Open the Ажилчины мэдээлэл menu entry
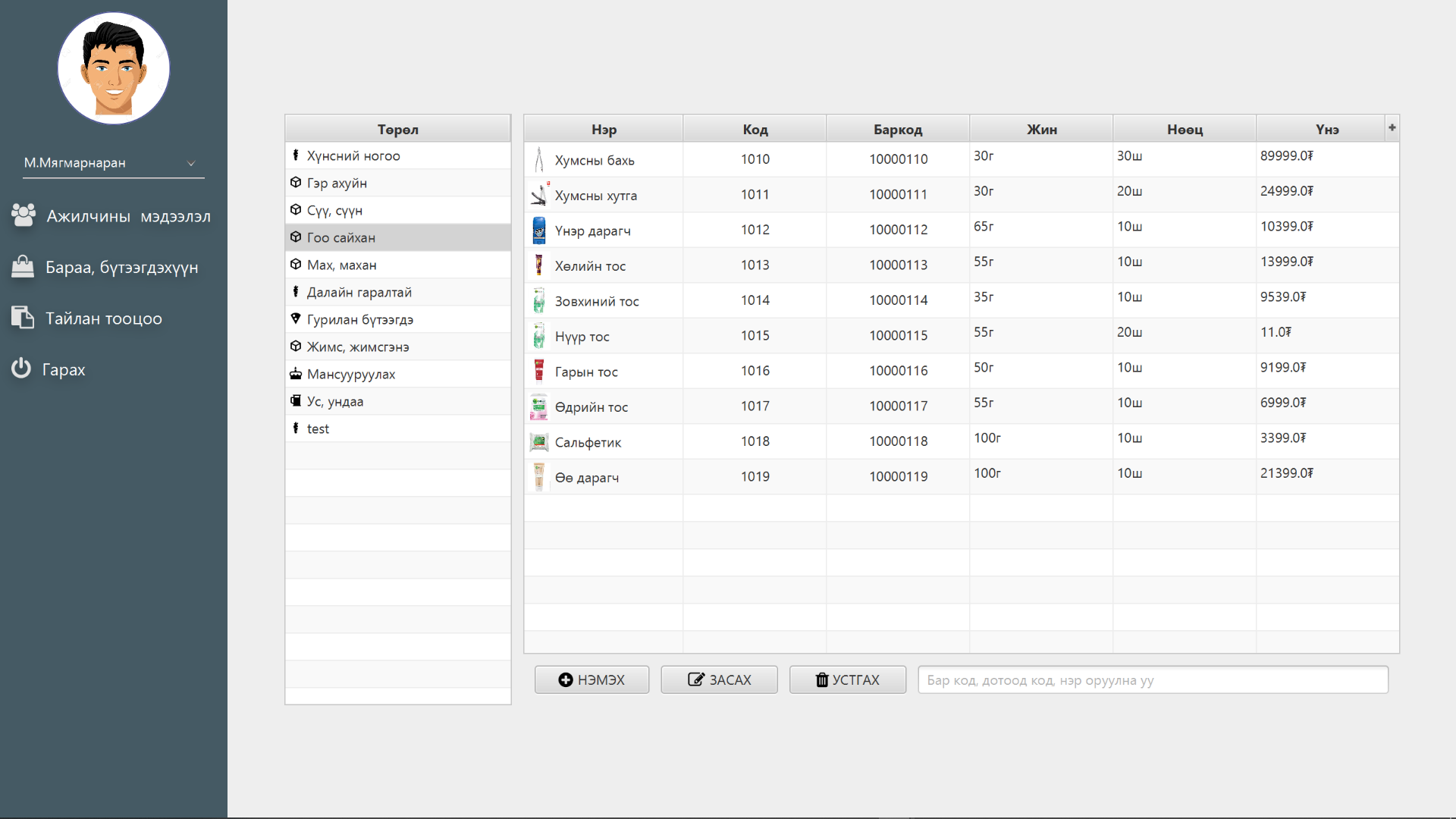This screenshot has height=819, width=1456. coord(127,216)
